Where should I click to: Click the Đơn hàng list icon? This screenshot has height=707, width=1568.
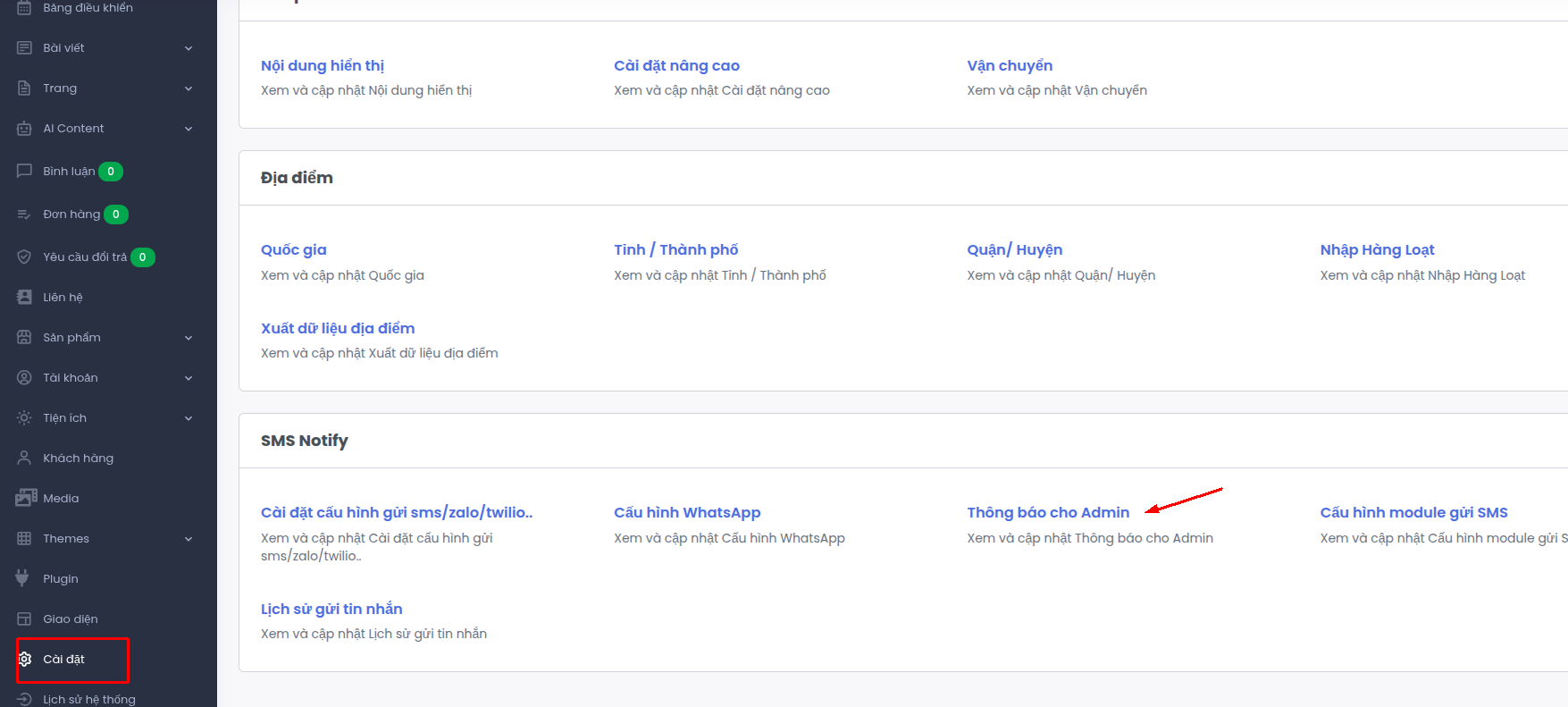24,215
